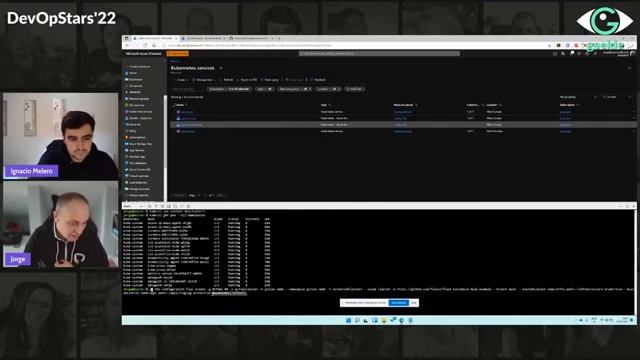Click Stop sharing in the screen share bar
This screenshot has width=640, height=360.
pyautogui.click(x=398, y=303)
